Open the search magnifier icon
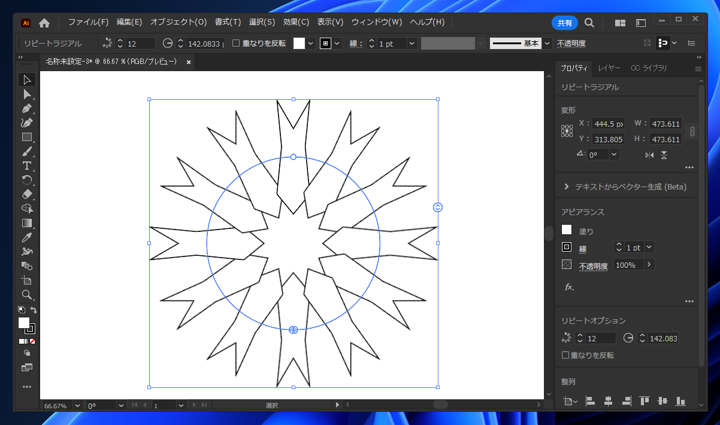Image resolution: width=720 pixels, height=425 pixels. click(x=589, y=22)
